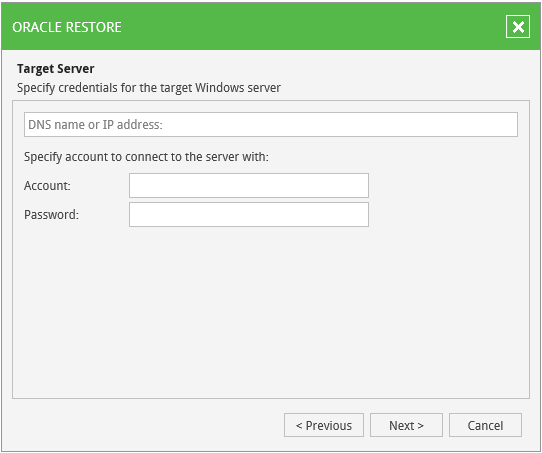Click the 'ORACLE RESTORE' title text
The height and width of the screenshot is (453, 542).
[67, 27]
